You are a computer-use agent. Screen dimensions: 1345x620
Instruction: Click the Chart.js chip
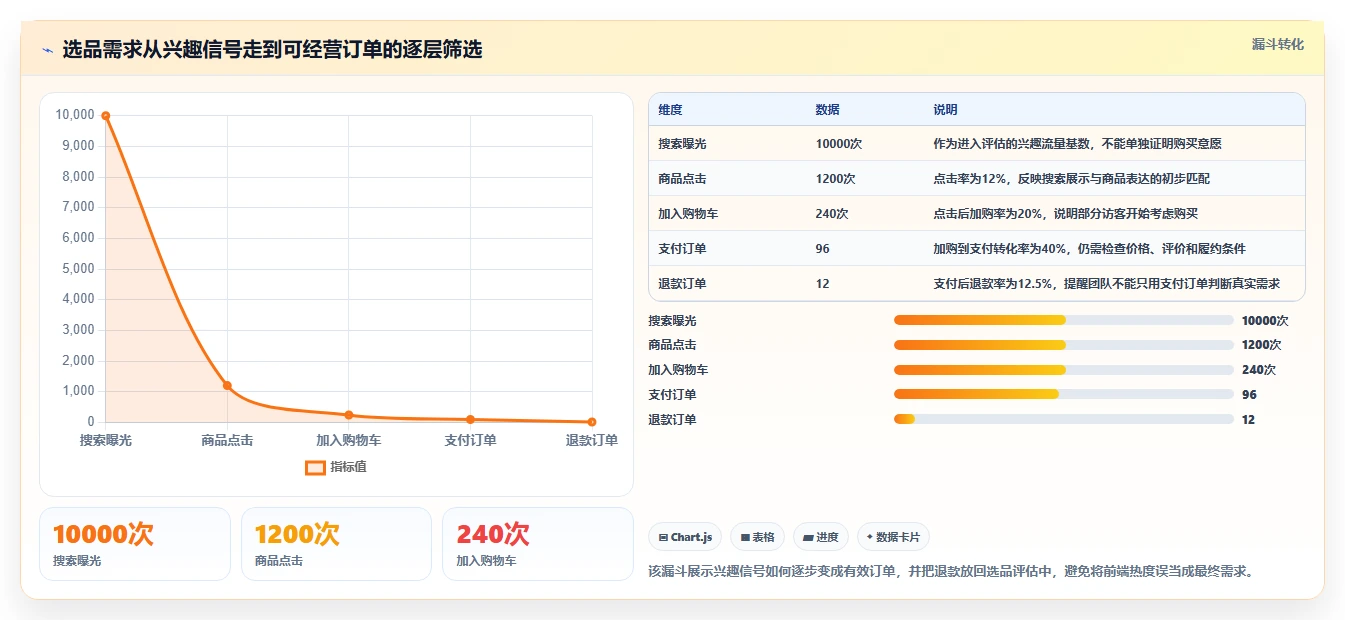tap(685, 537)
